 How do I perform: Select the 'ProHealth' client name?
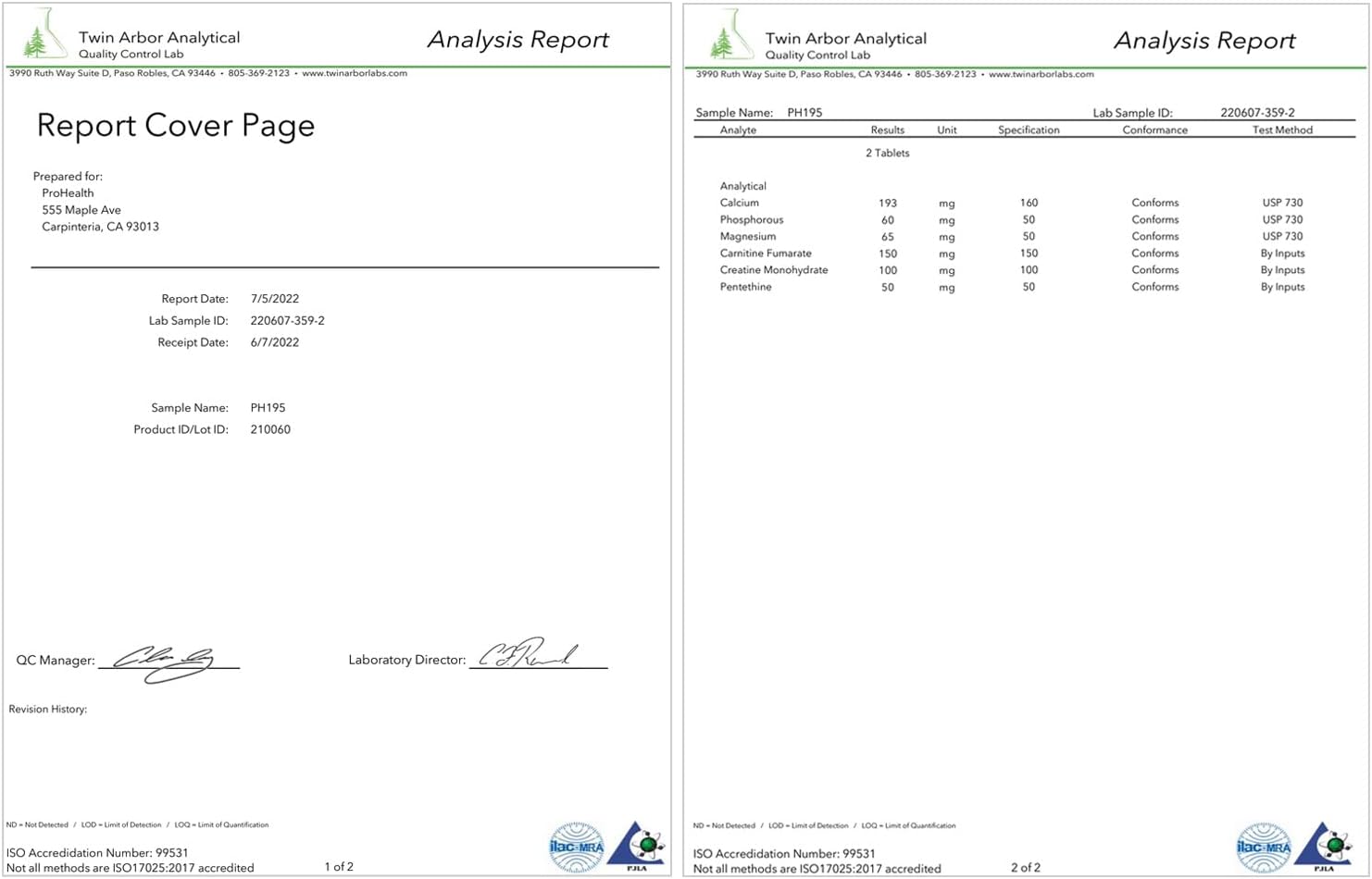click(68, 193)
